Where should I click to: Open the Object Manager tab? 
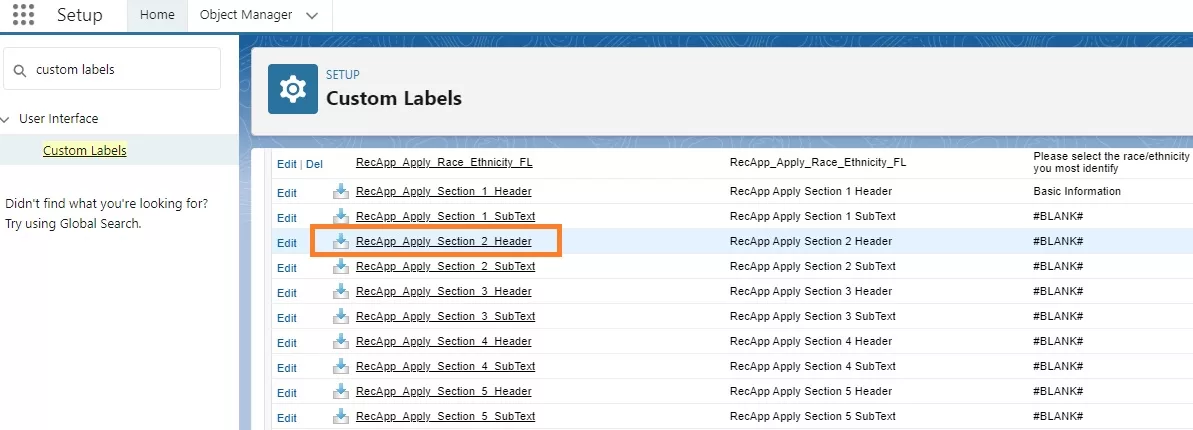click(x=246, y=15)
